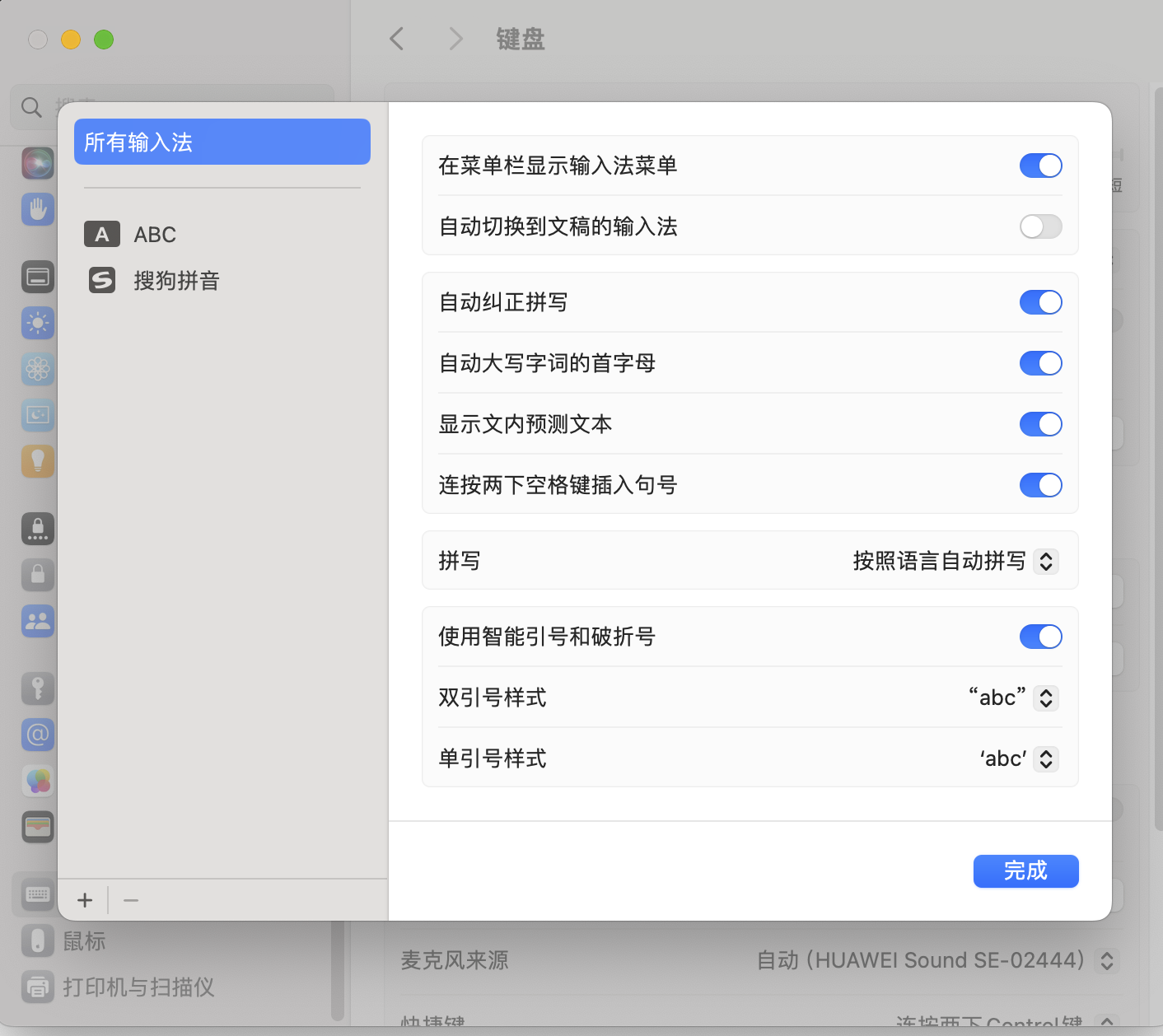This screenshot has width=1163, height=1036.
Task: Open the 单引号样式 dropdown
Action: click(x=1045, y=759)
